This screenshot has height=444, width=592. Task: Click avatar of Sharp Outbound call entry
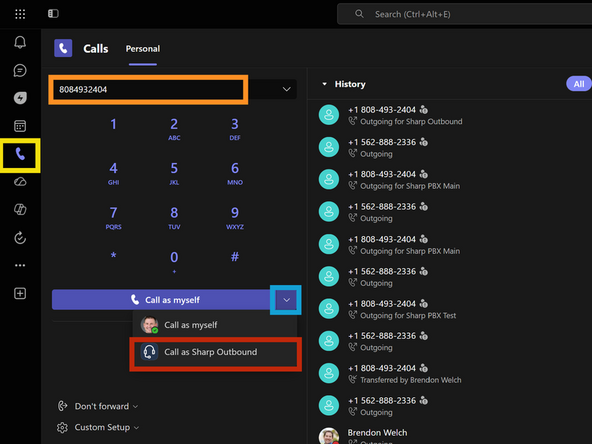pyautogui.click(x=329, y=115)
